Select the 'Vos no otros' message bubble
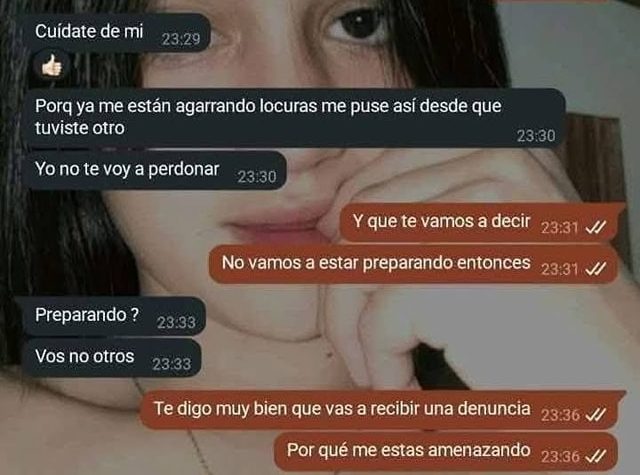 click(113, 358)
